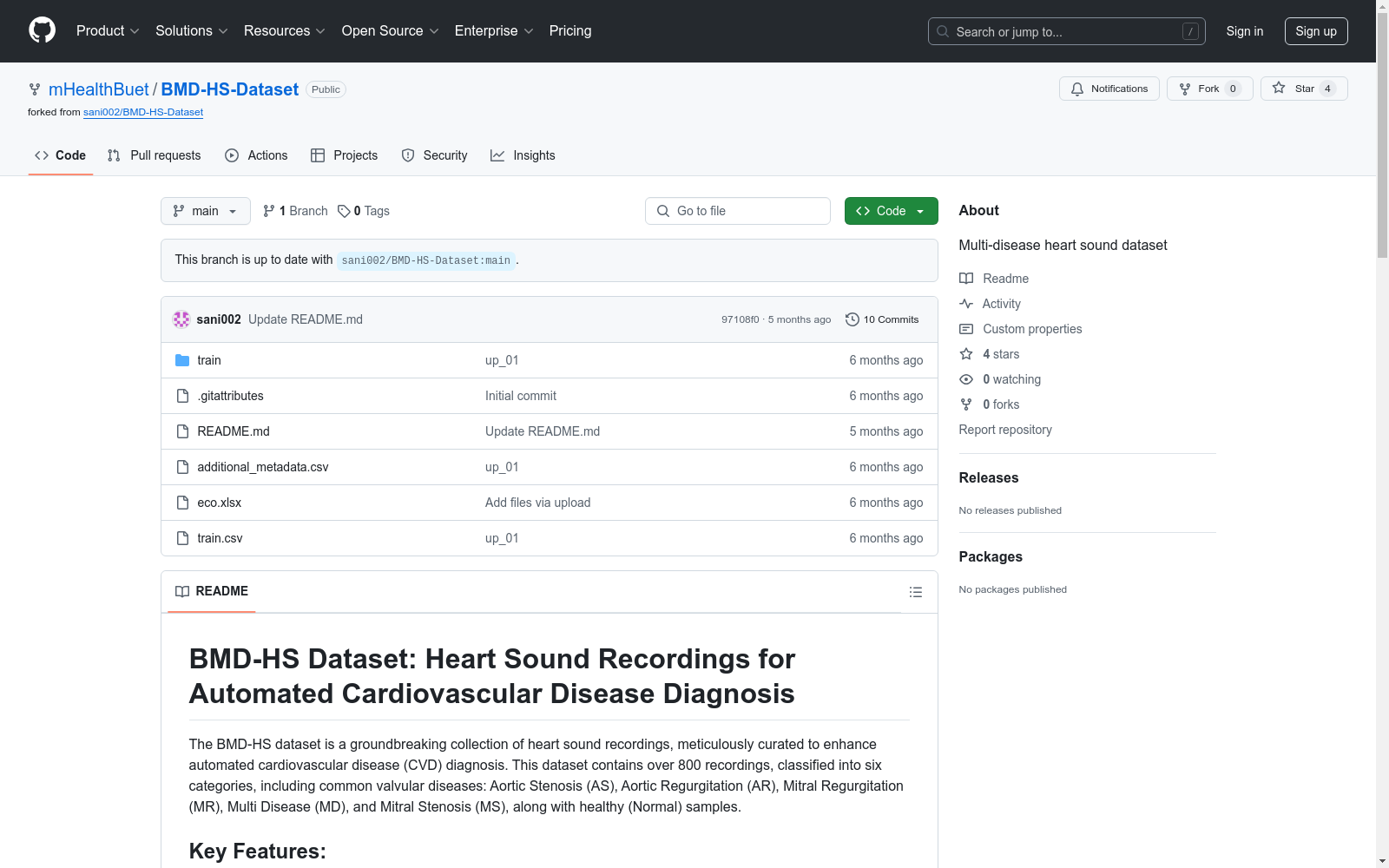Click Report repository link

(x=1004, y=429)
